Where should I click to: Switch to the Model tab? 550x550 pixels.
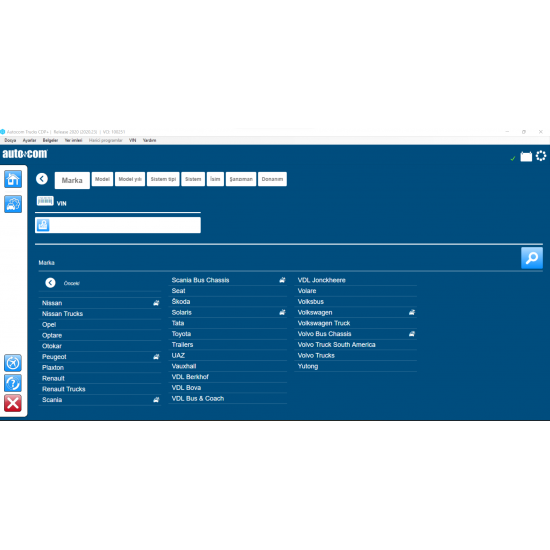(x=102, y=179)
